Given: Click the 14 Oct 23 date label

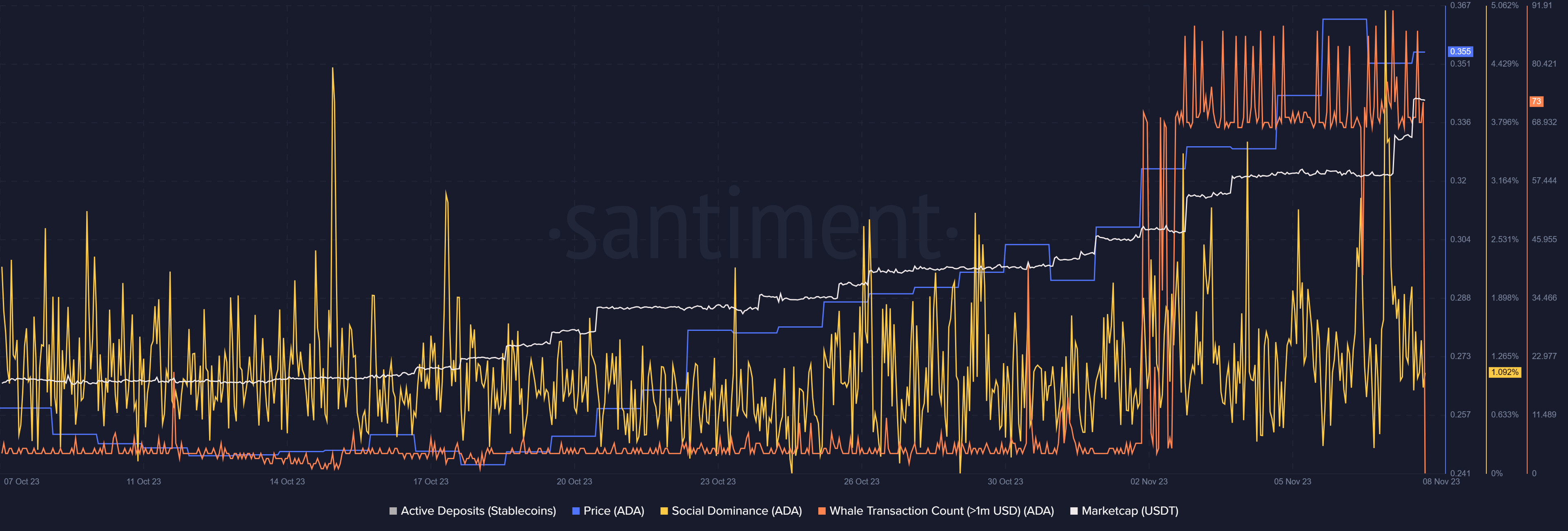Looking at the screenshot, I should click(287, 482).
